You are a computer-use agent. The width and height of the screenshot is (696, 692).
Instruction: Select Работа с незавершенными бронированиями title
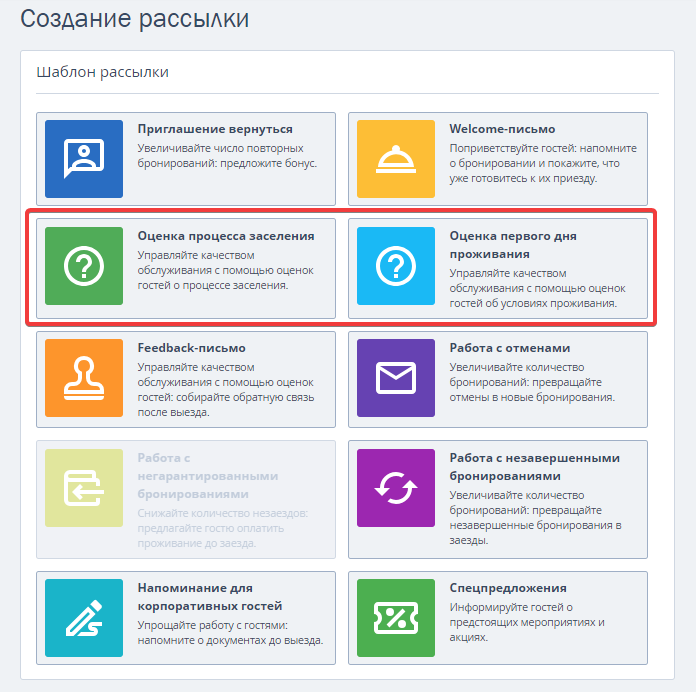534,467
